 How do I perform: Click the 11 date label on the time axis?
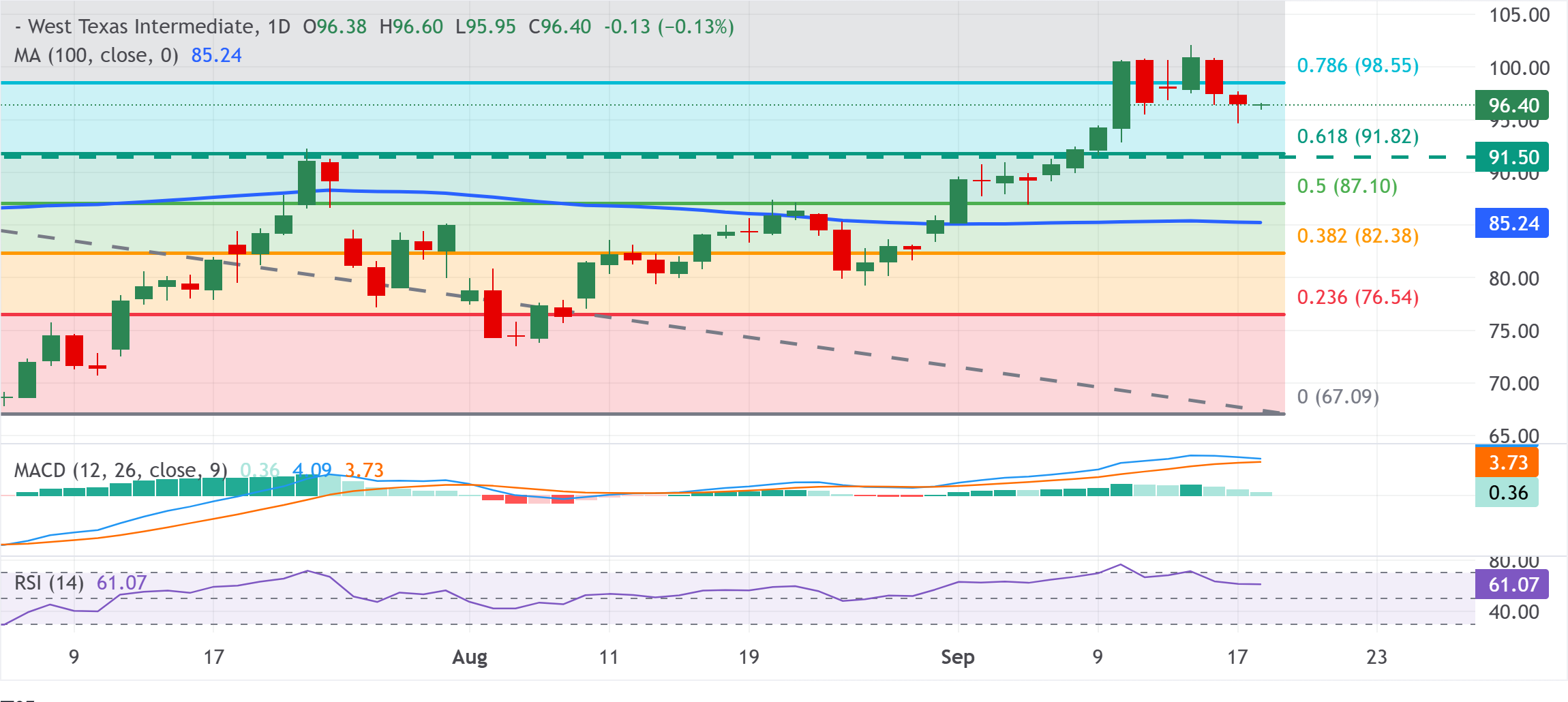[x=609, y=657]
